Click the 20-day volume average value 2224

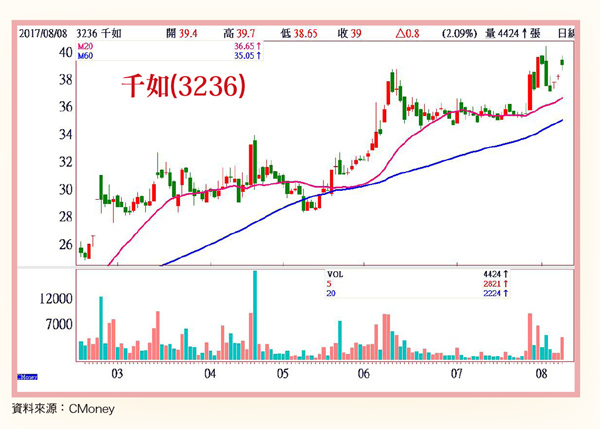coord(496,293)
